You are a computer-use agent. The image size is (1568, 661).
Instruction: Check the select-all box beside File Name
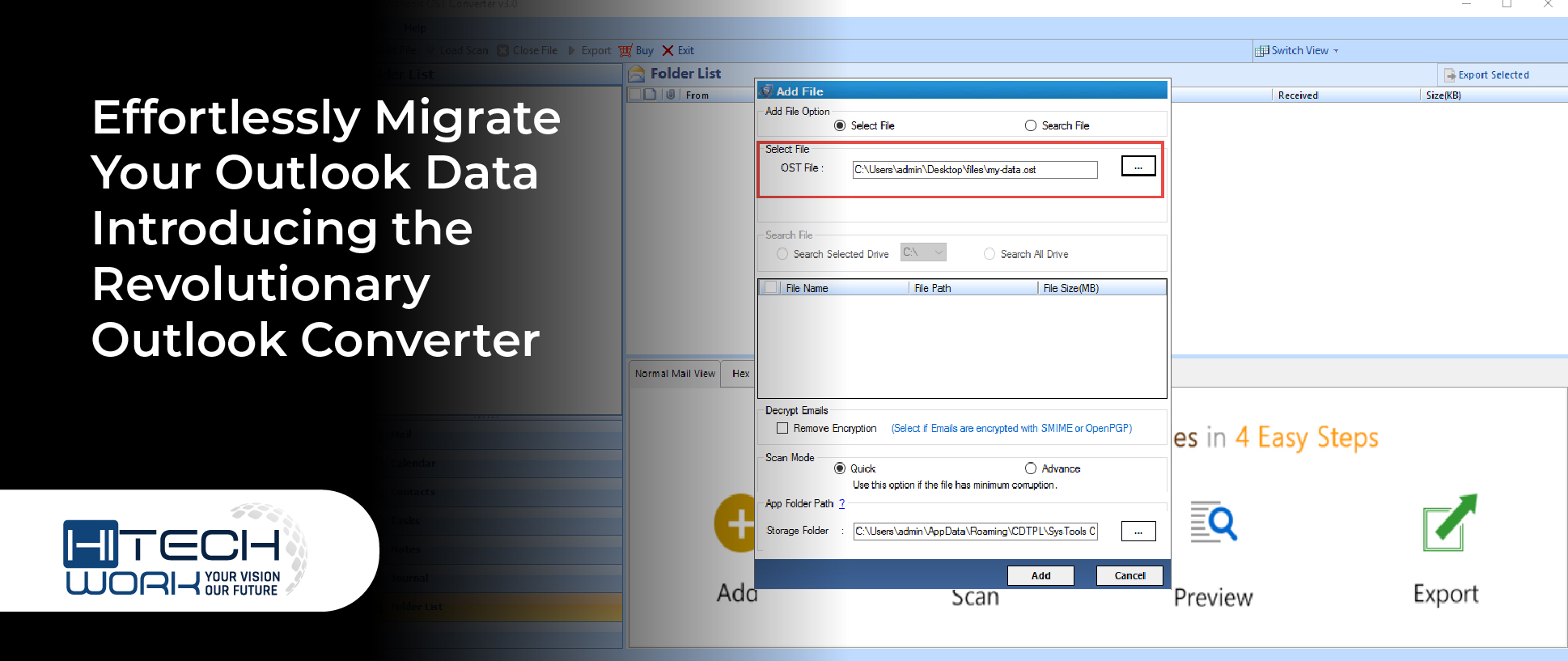tap(771, 287)
